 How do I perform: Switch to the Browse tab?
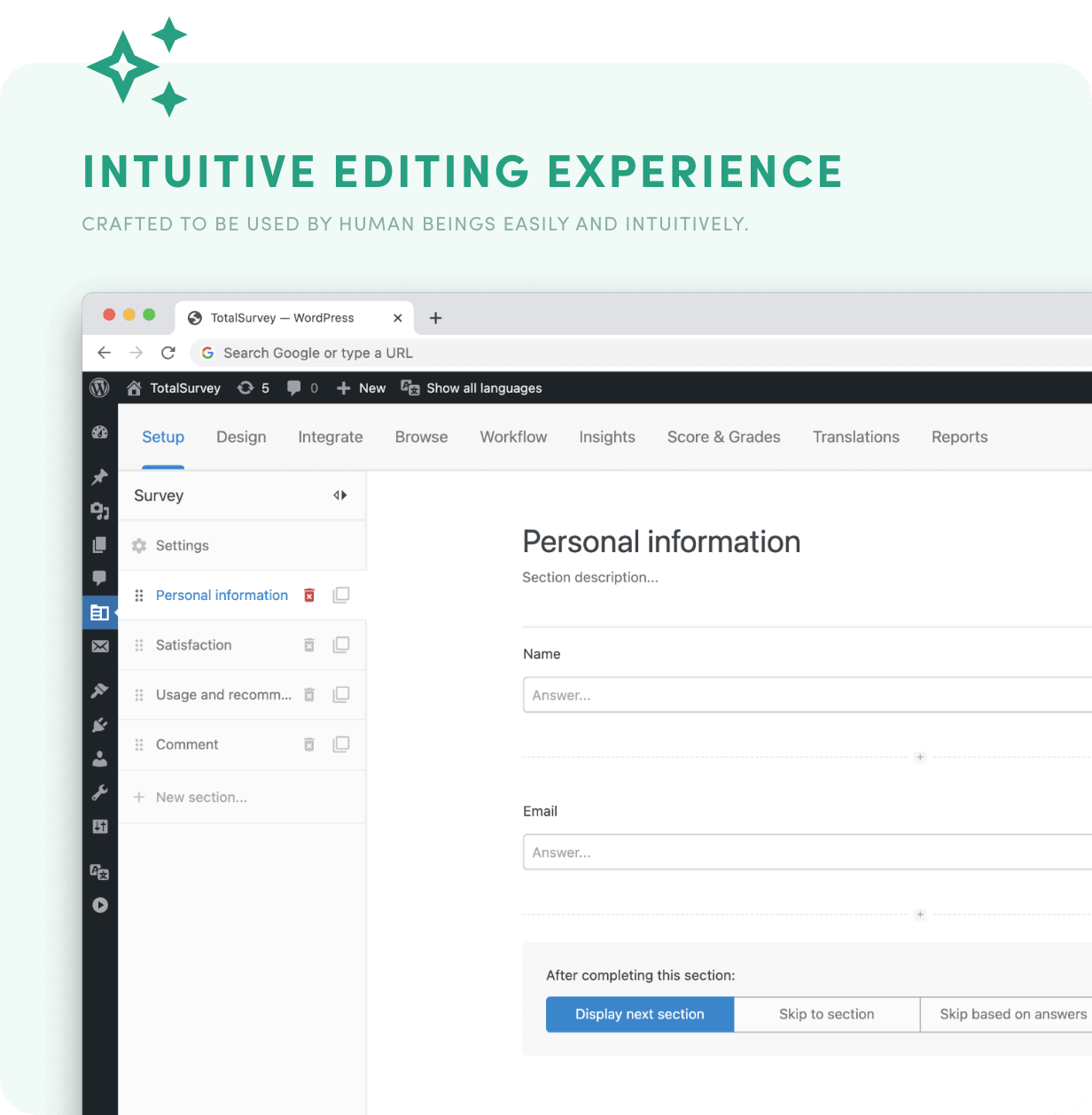(422, 437)
